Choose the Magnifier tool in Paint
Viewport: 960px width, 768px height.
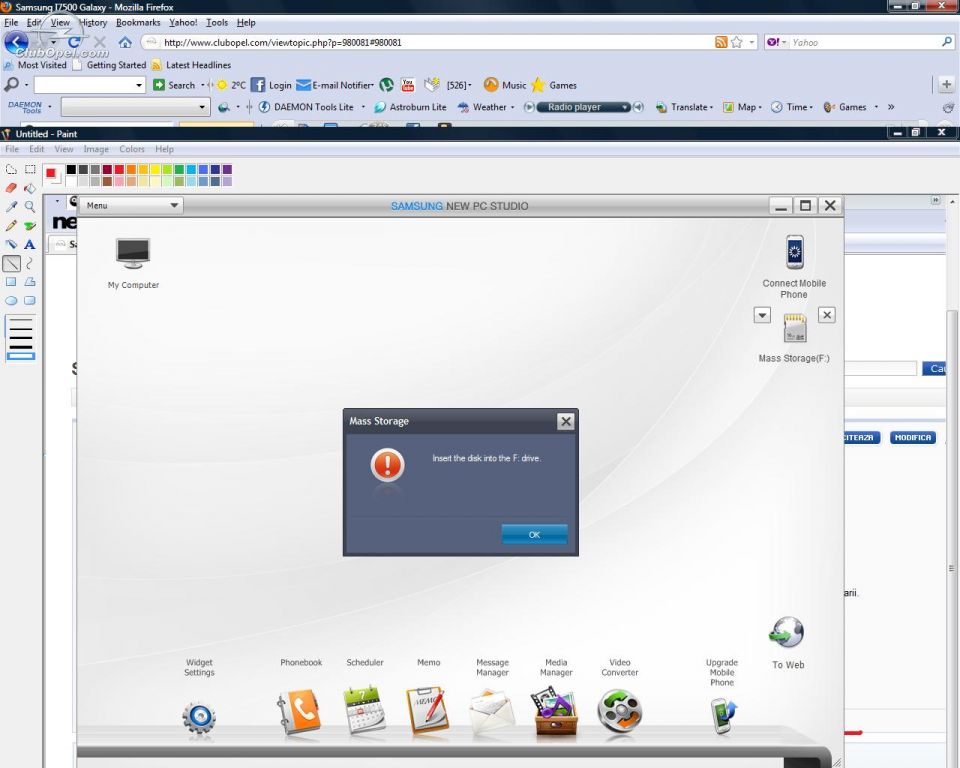coord(30,207)
